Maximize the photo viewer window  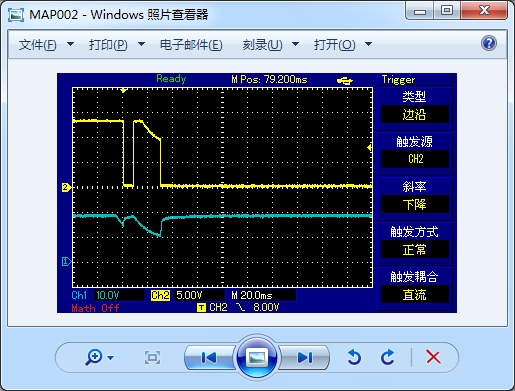click(x=447, y=11)
